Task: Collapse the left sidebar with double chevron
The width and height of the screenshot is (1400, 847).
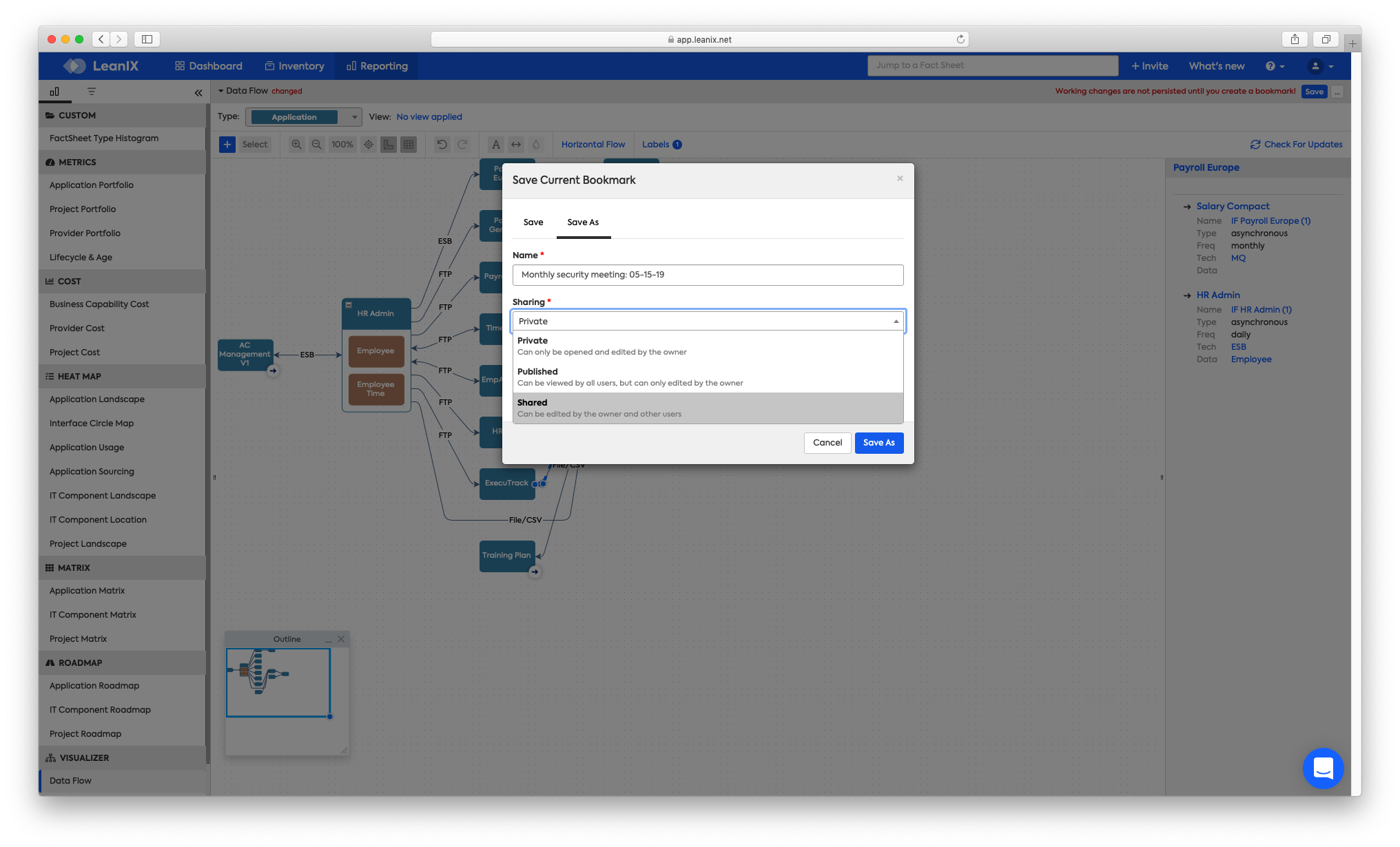Action: 198,92
